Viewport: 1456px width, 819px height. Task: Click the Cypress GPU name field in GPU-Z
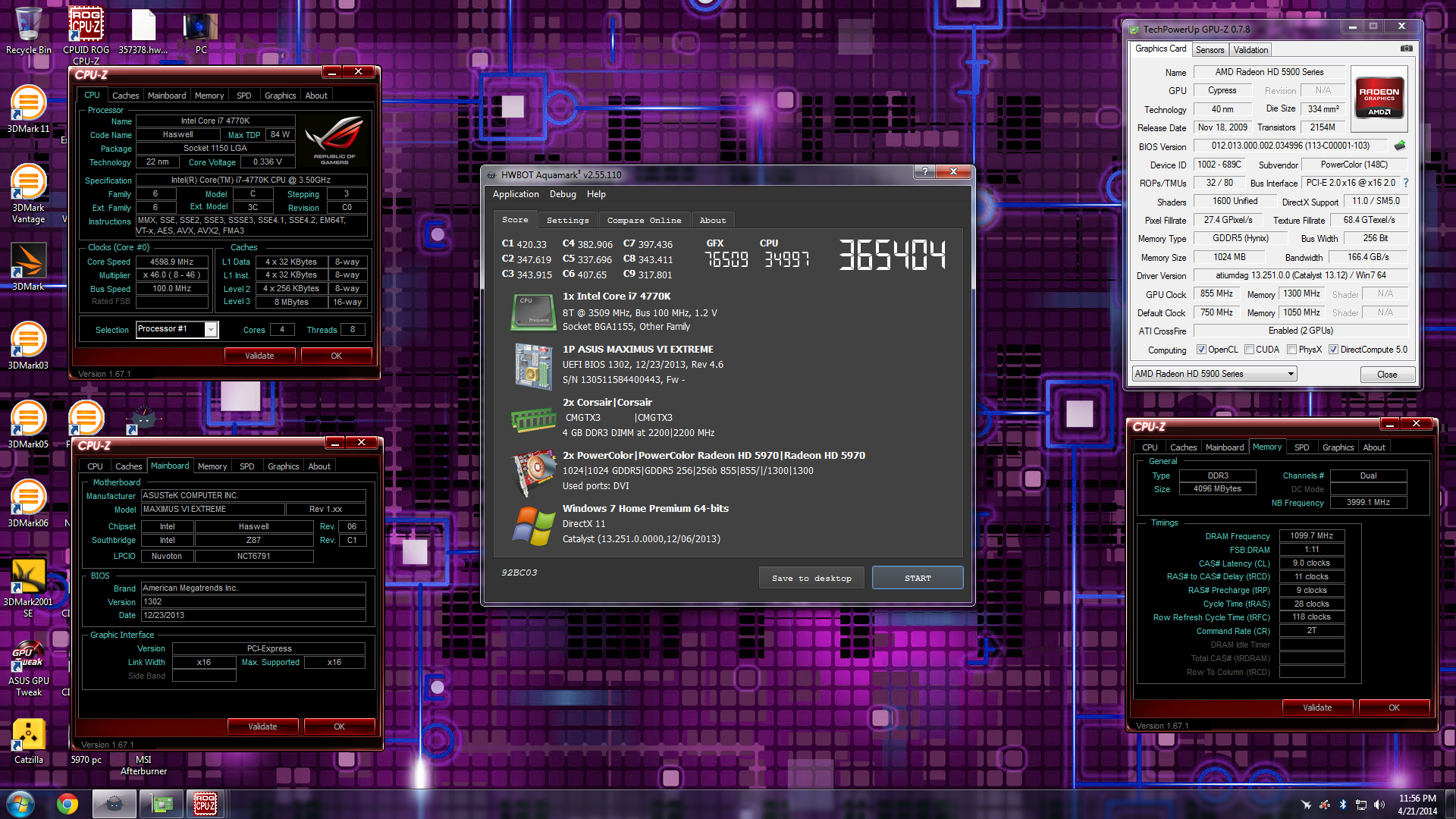coord(1222,90)
